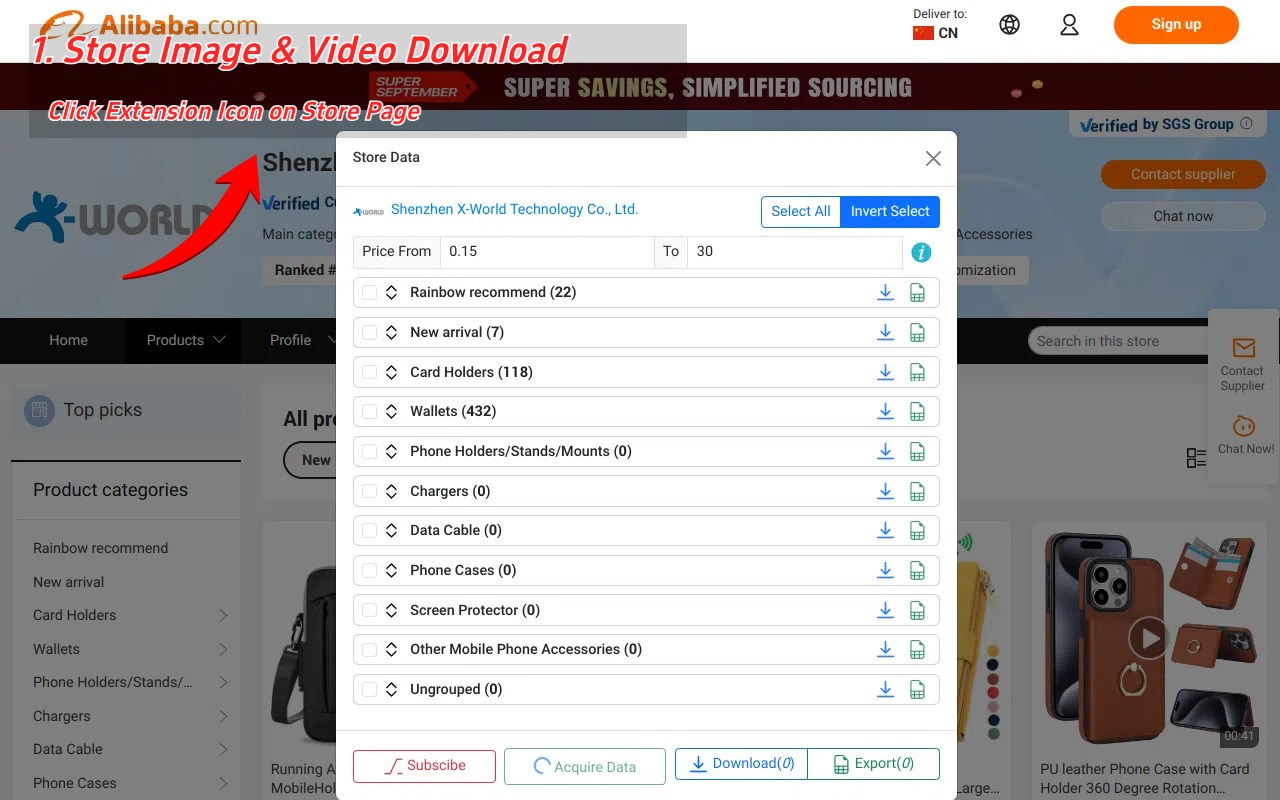
Task: Open the Products dropdown in store nav
Action: tap(186, 340)
